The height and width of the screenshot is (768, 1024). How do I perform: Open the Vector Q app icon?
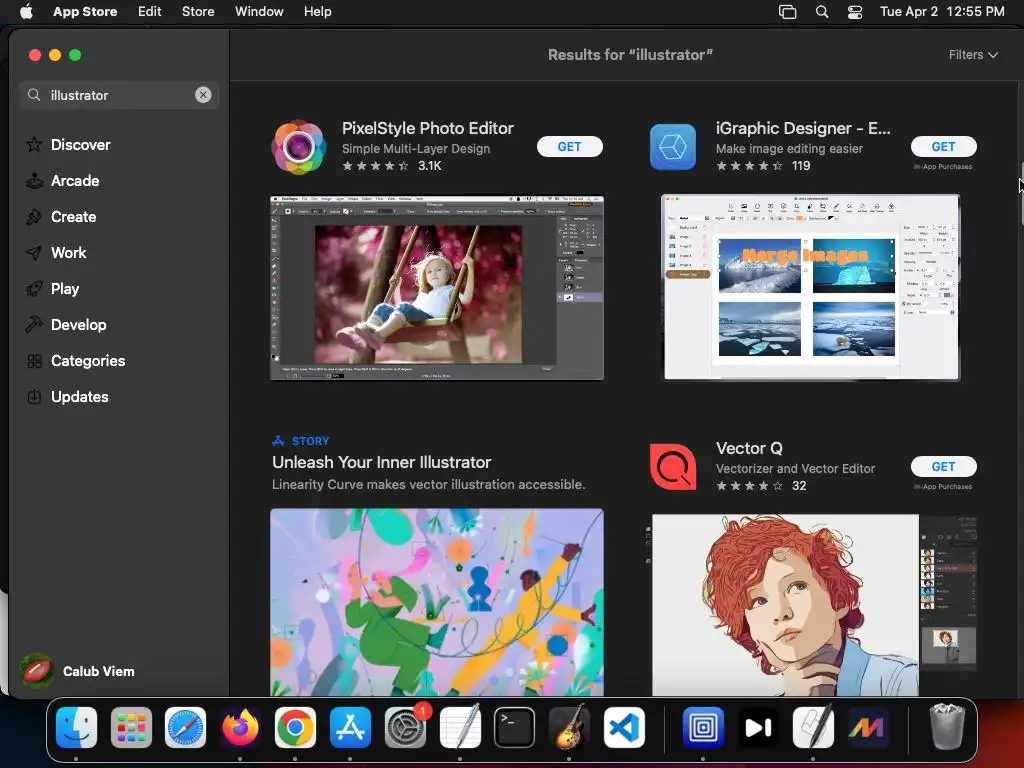pos(673,467)
